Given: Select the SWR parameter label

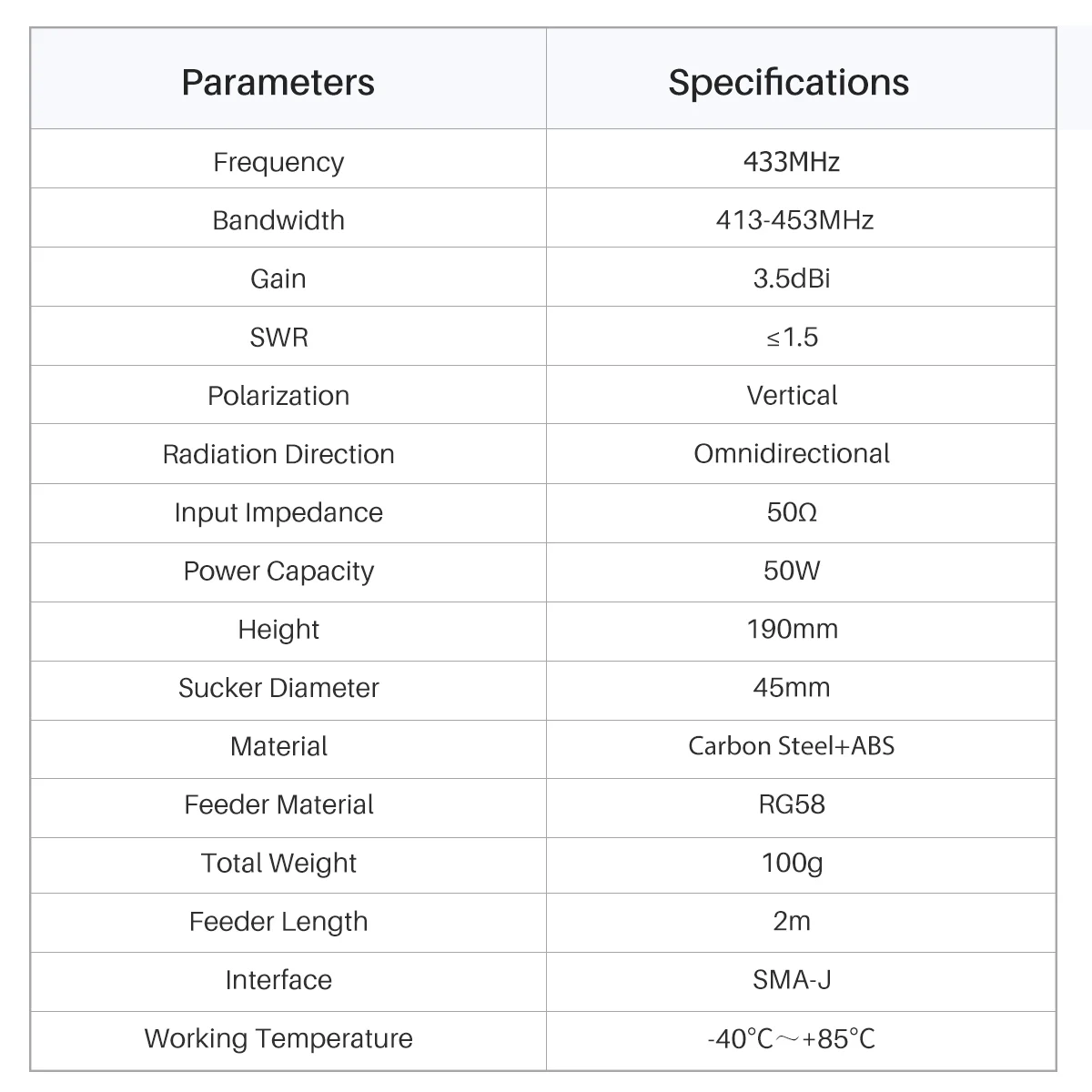Looking at the screenshot, I should [x=278, y=338].
